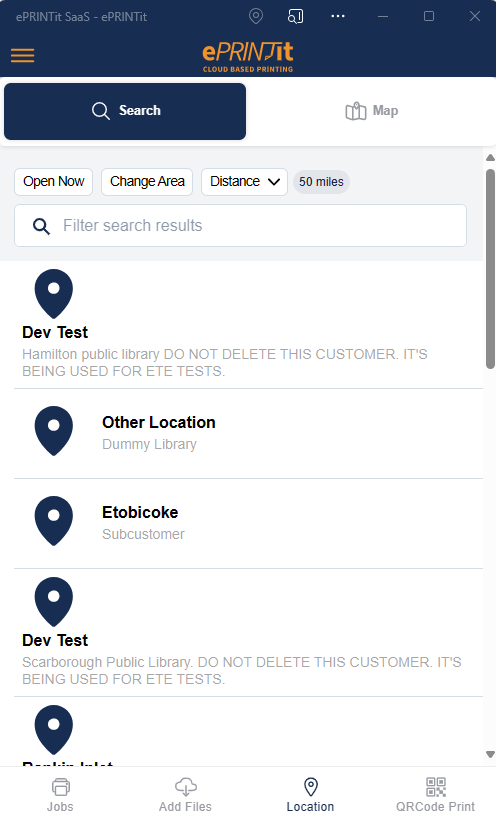This screenshot has width=496, height=821.
Task: Expand the Distance dropdown
Action: [245, 182]
